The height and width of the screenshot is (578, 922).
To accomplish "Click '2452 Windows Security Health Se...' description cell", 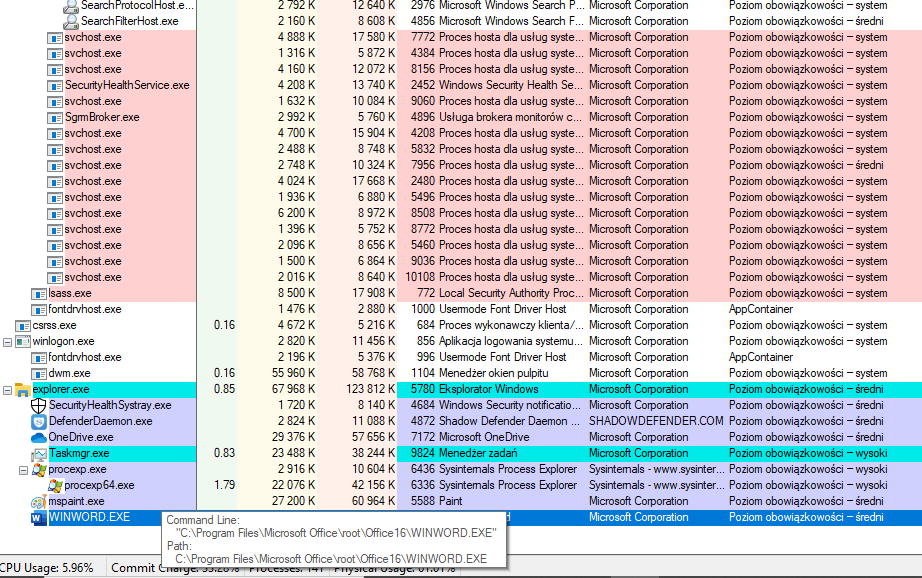I will [x=497, y=85].
